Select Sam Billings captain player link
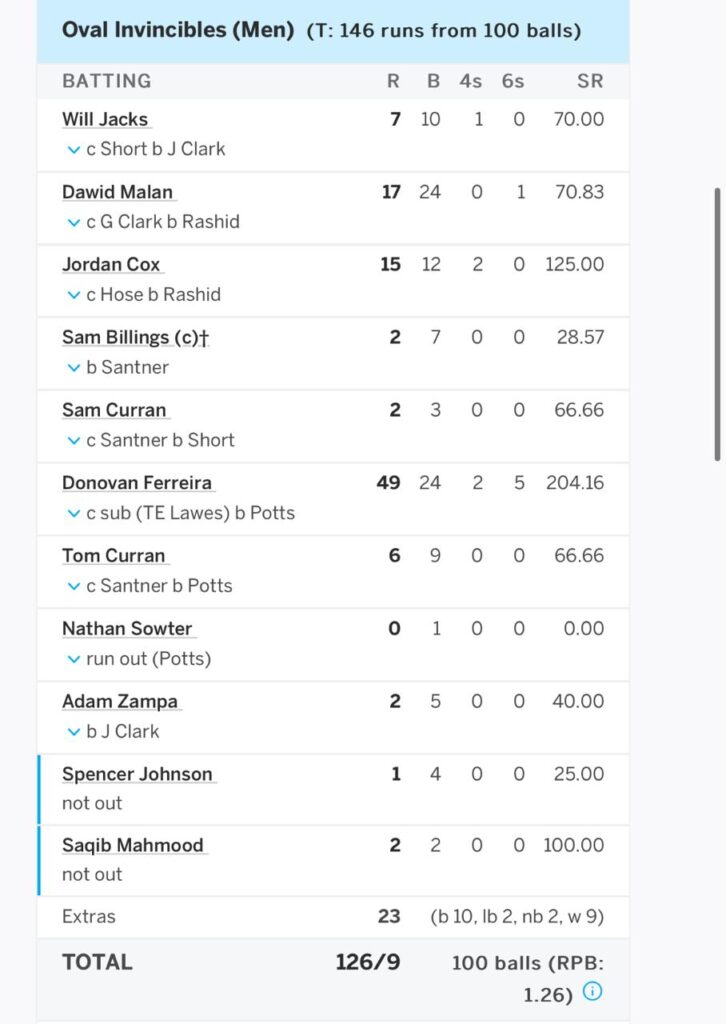The height and width of the screenshot is (1024, 726). tap(135, 337)
